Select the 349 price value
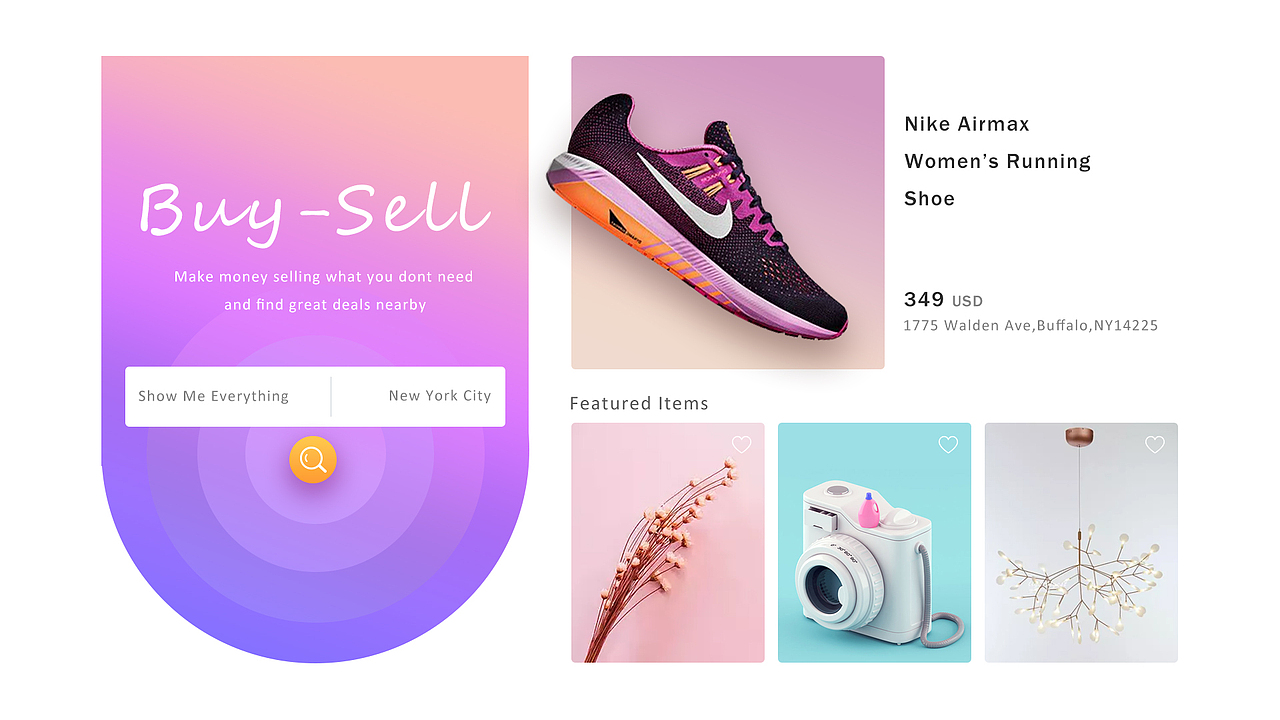 pos(924,299)
